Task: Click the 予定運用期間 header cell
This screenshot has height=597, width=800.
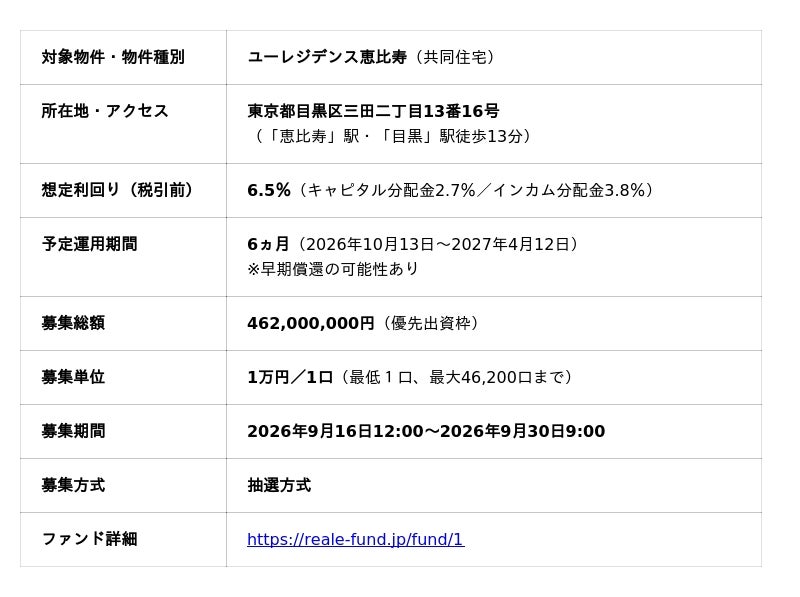Action: pos(123,257)
